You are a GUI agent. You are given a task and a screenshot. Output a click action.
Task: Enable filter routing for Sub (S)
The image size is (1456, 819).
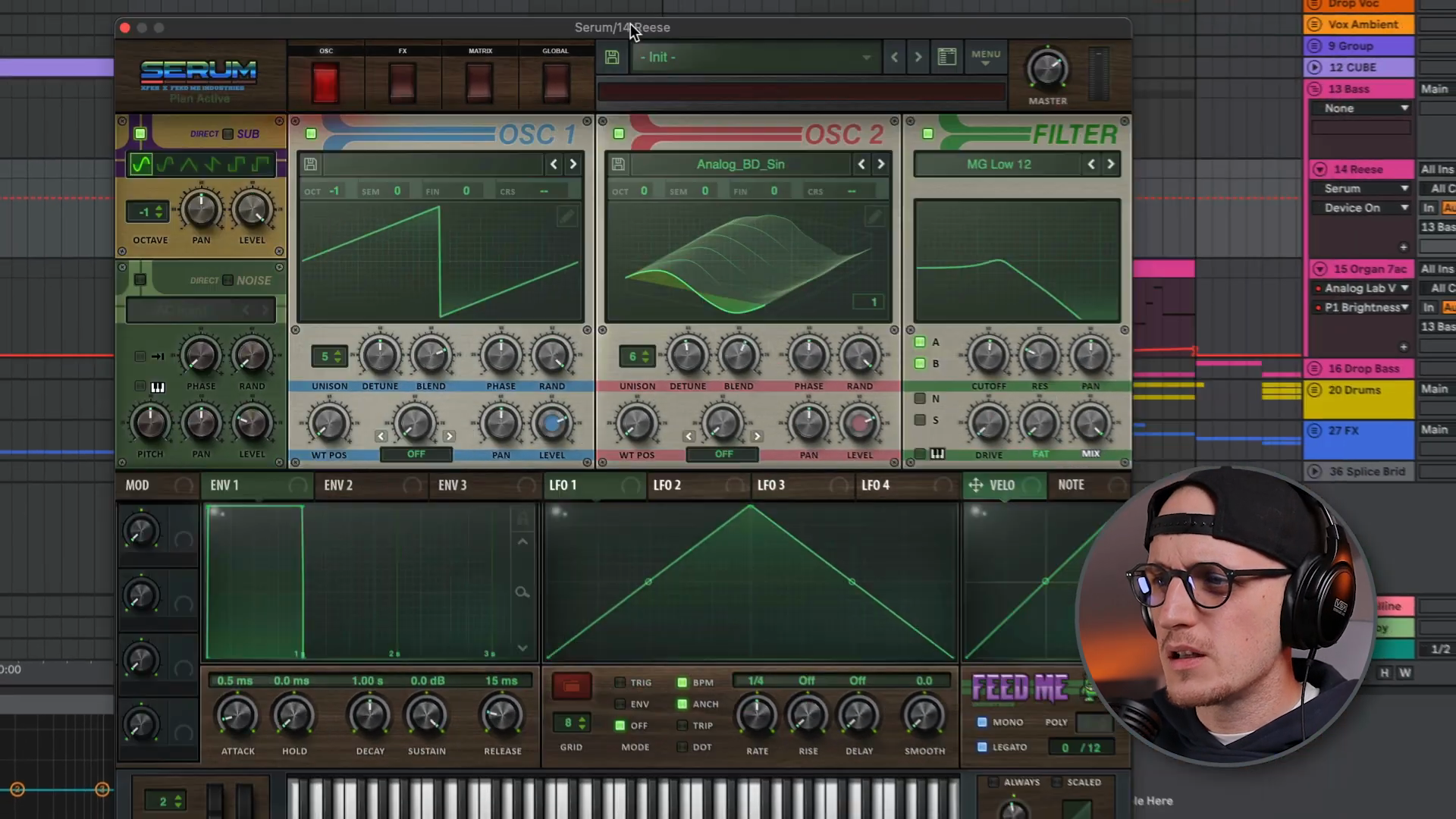920,420
